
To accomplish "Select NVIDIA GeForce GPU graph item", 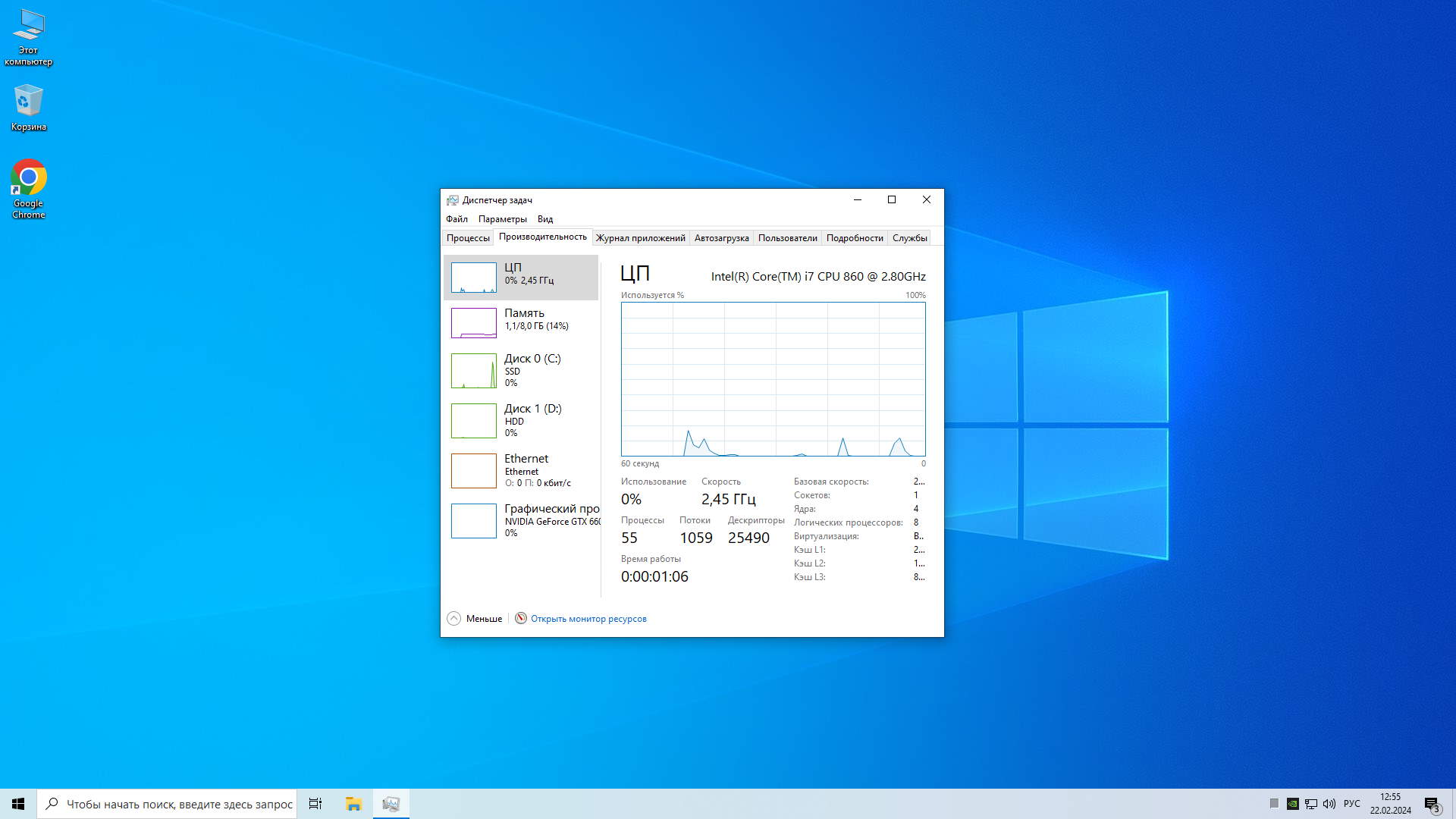I will coord(474,521).
